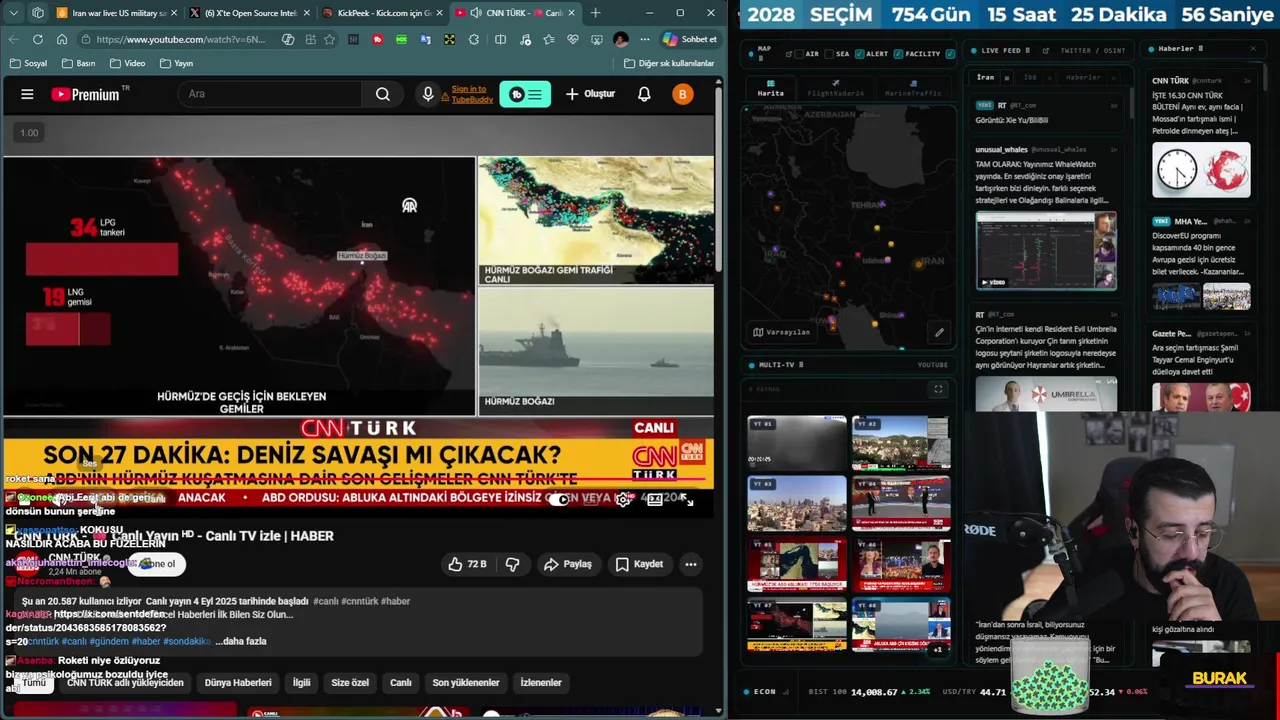Open the Sosyal bookmarks folder
Screen dimensions: 1280x720
28,63
